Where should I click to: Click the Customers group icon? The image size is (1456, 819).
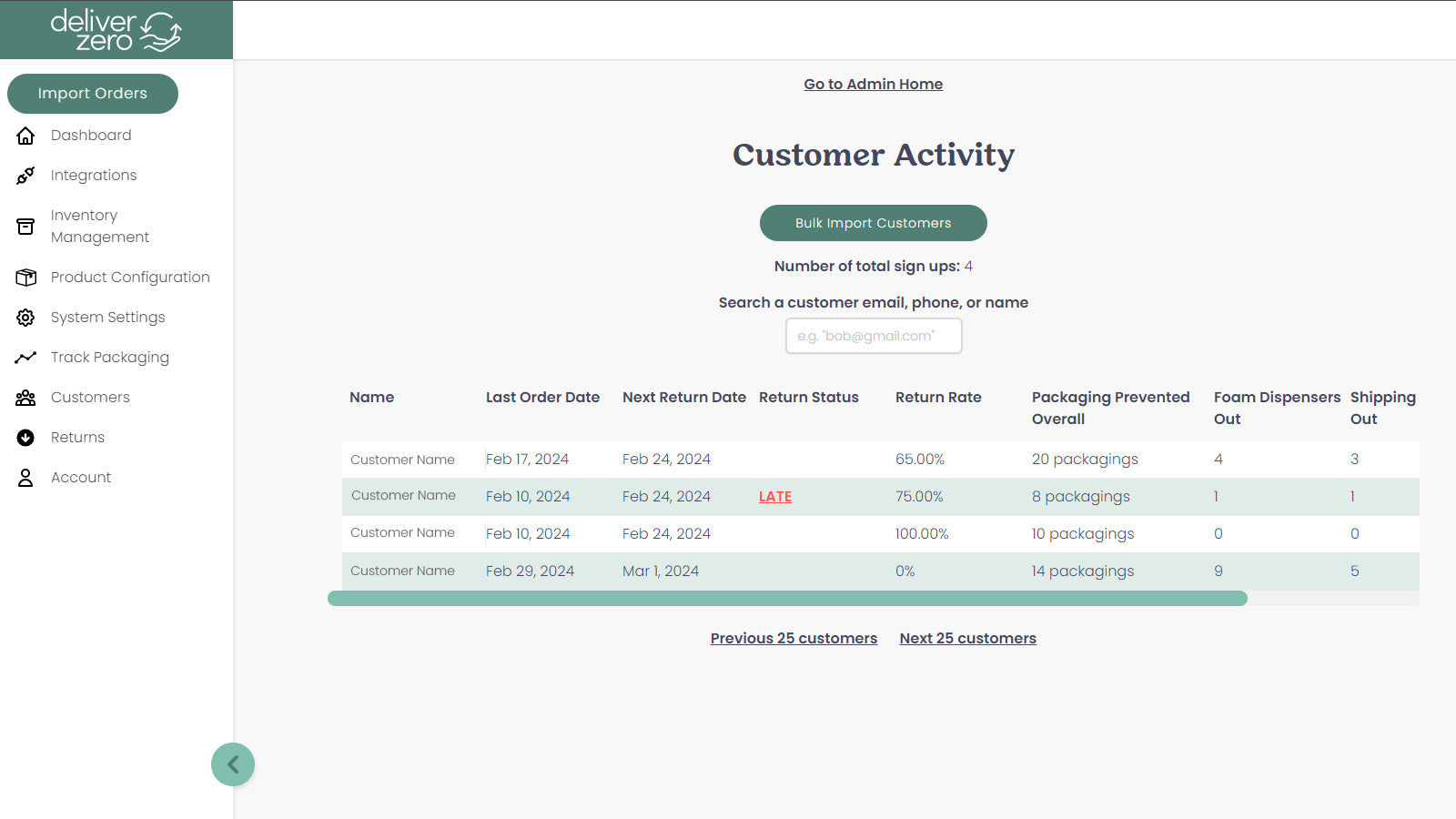point(25,397)
